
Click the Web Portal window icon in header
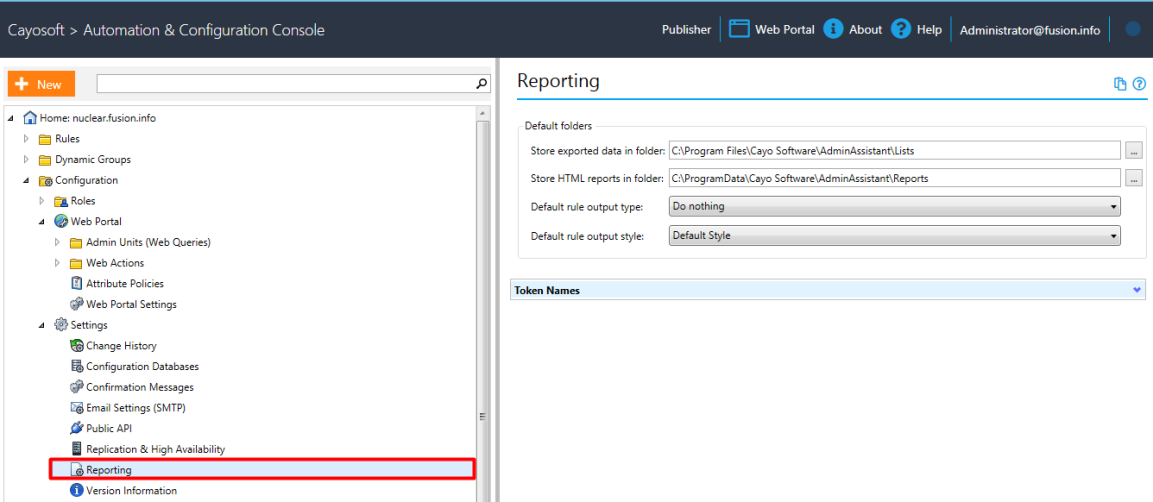pos(739,29)
